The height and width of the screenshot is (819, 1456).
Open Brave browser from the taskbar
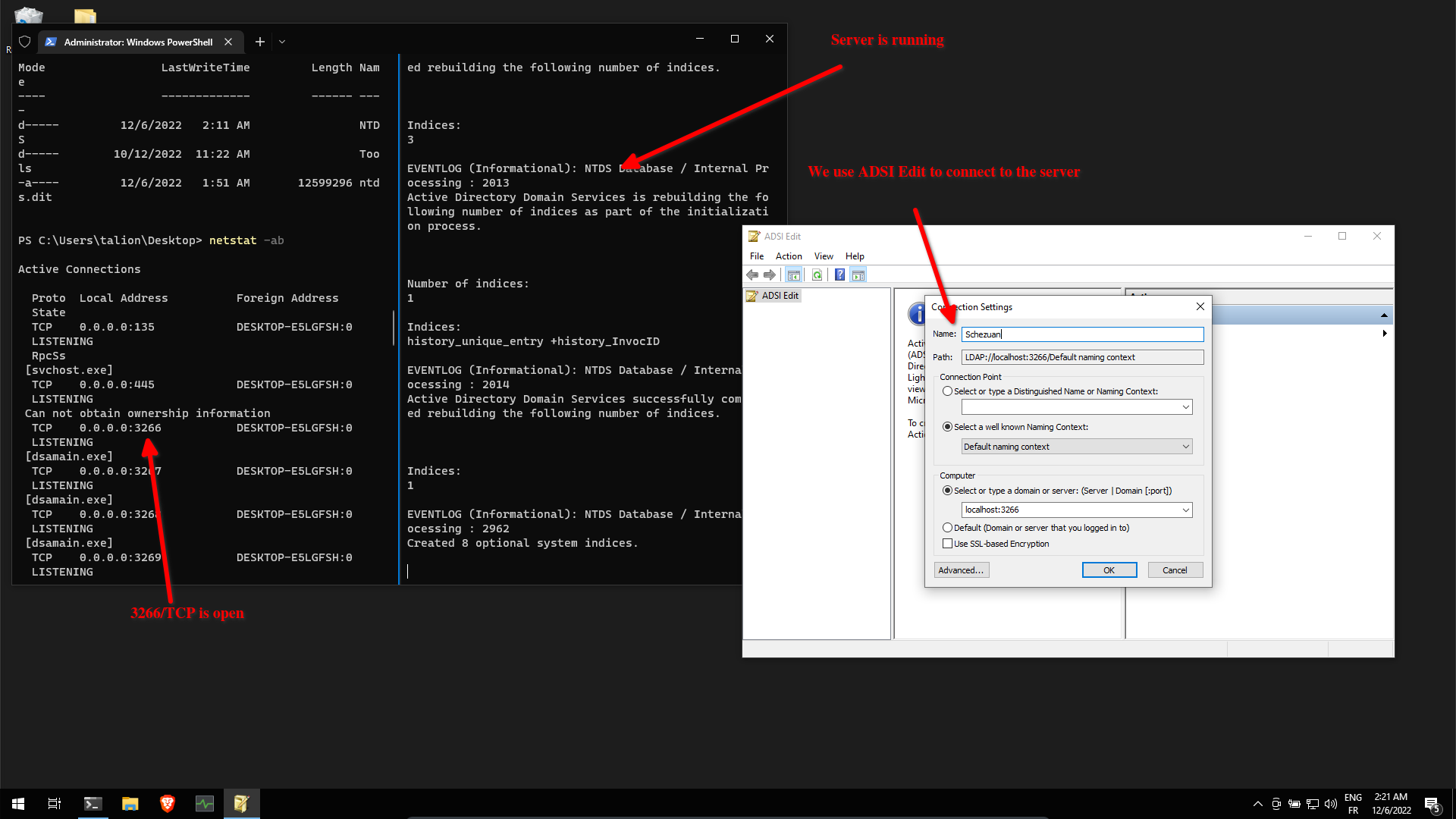click(x=168, y=804)
